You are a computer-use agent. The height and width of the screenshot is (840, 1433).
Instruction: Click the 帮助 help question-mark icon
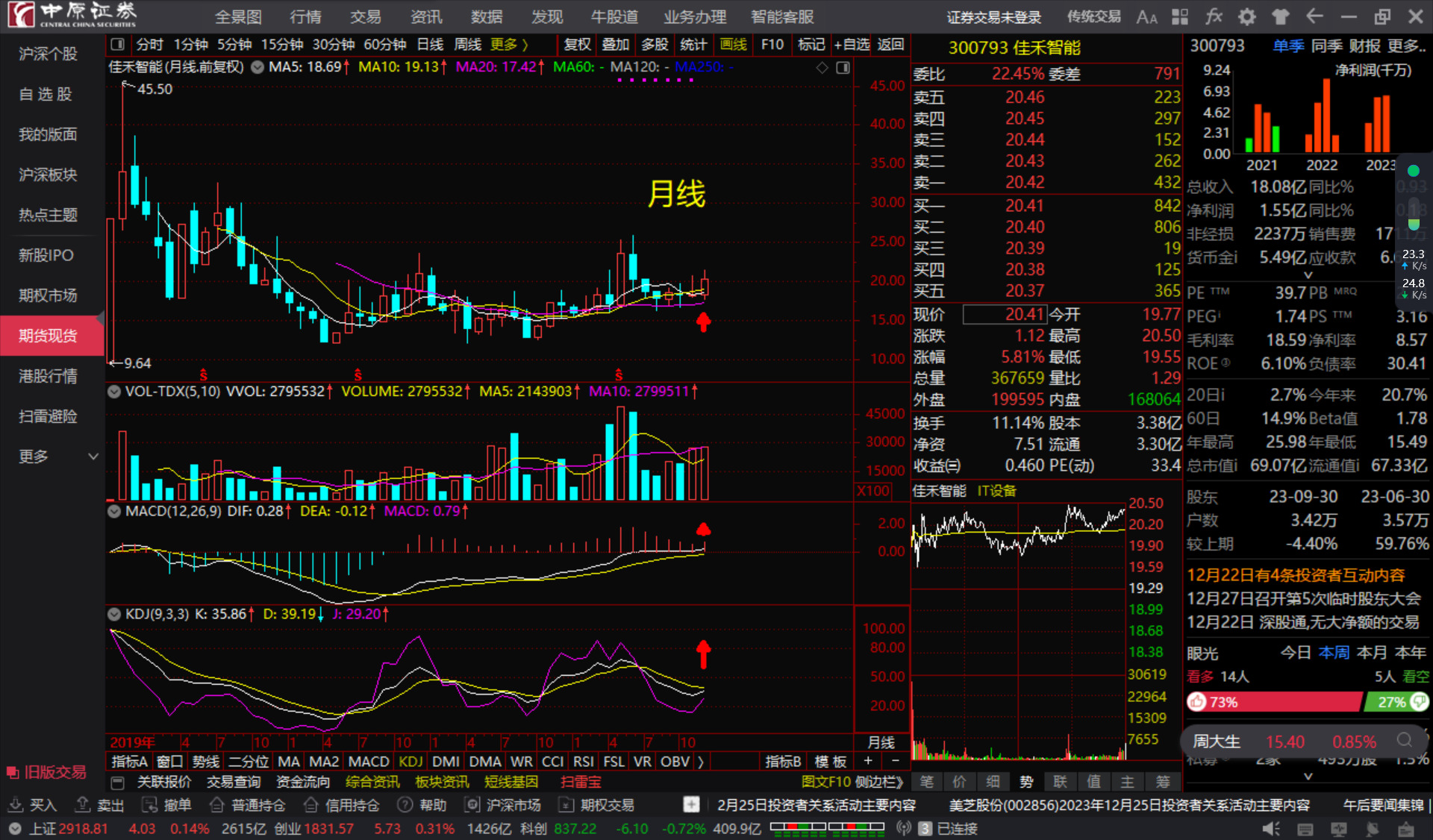tap(406, 805)
